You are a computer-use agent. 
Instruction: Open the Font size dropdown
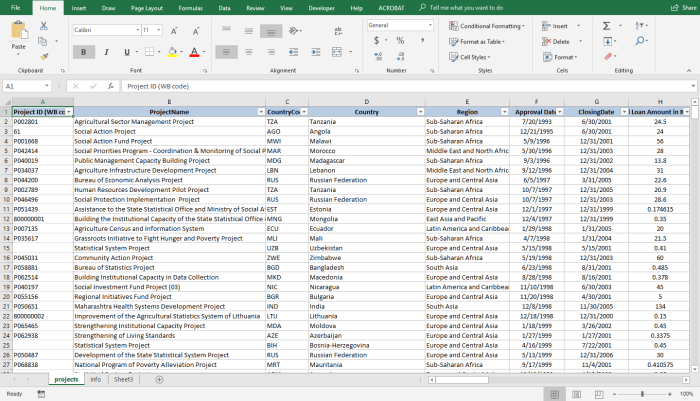[x=158, y=30]
